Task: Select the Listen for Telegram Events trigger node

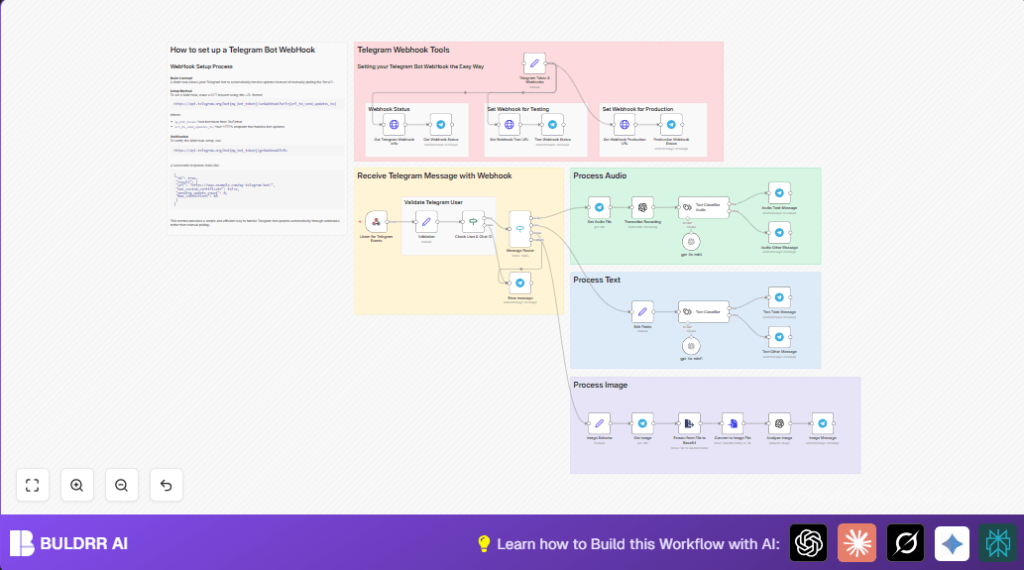Action: pyautogui.click(x=376, y=221)
